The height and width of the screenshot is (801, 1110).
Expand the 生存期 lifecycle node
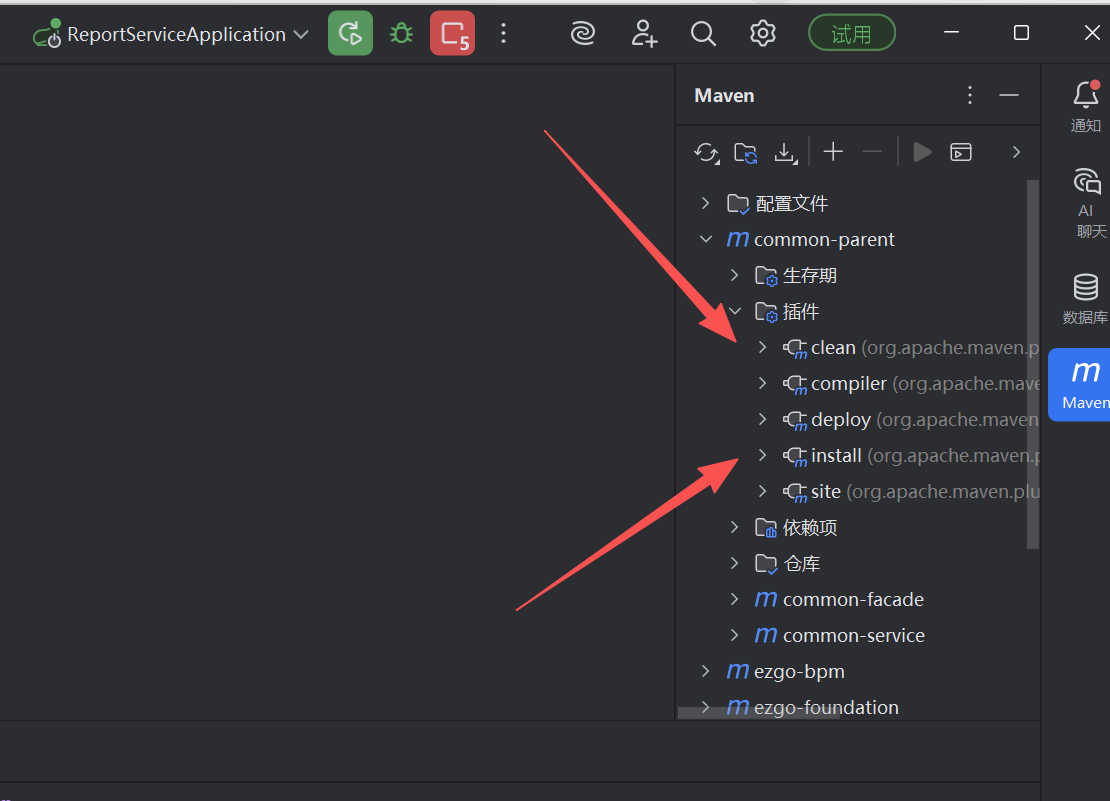(734, 275)
